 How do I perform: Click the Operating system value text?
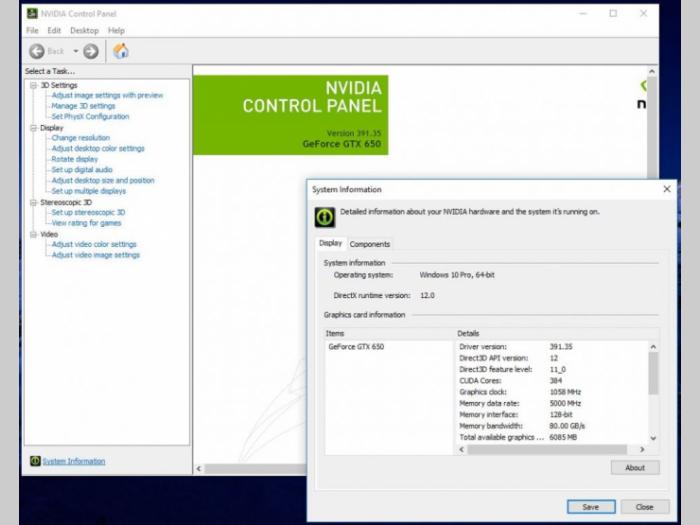click(457, 275)
